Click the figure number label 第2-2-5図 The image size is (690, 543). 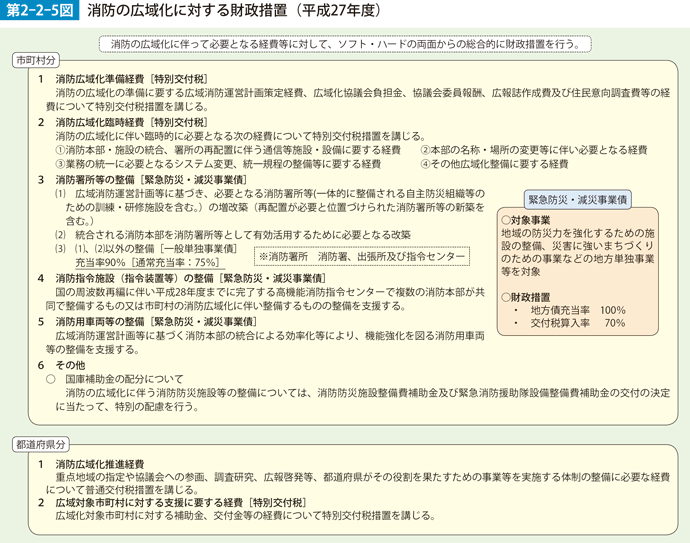(x=40, y=10)
